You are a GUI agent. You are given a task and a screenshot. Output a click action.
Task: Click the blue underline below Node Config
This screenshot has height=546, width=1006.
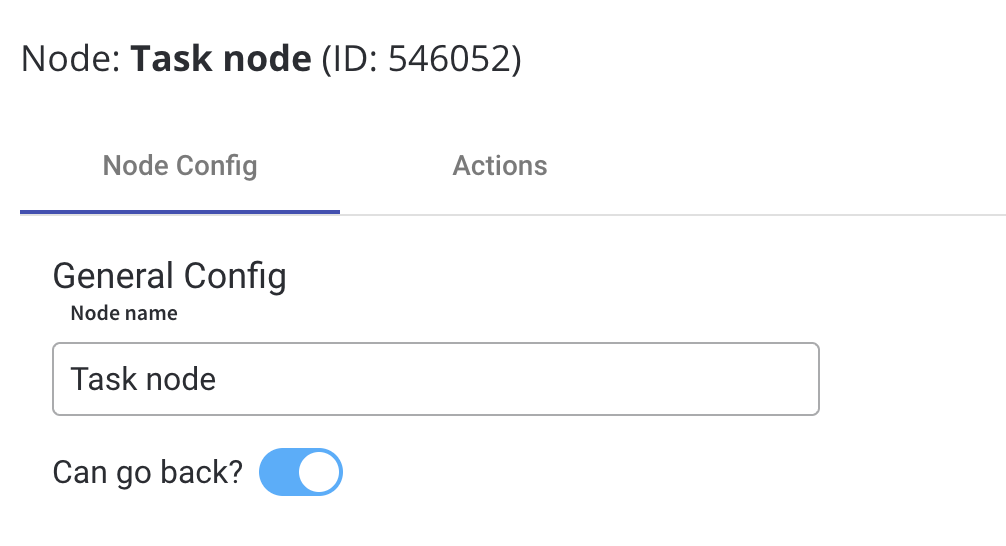pos(180,212)
